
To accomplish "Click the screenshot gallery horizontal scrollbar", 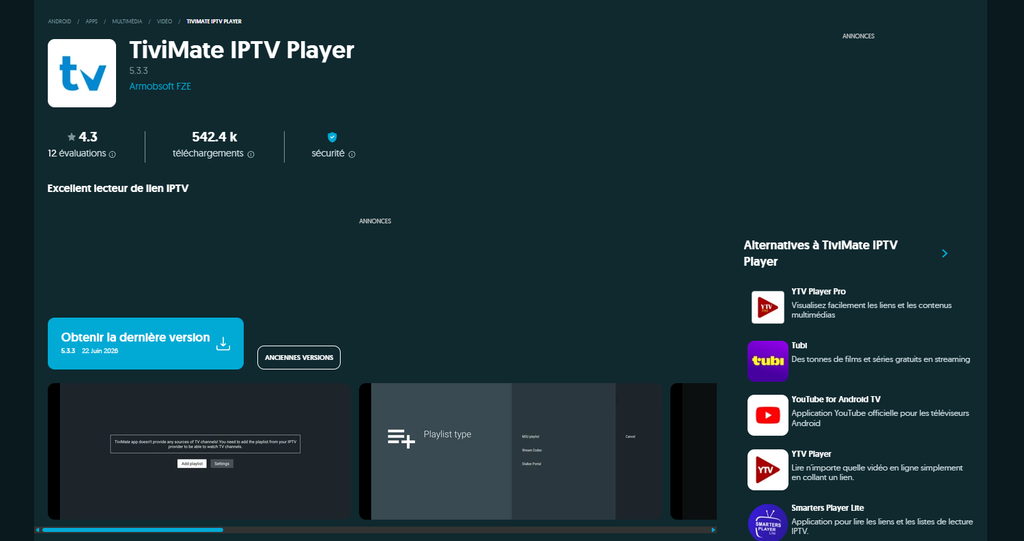I will pos(376,530).
